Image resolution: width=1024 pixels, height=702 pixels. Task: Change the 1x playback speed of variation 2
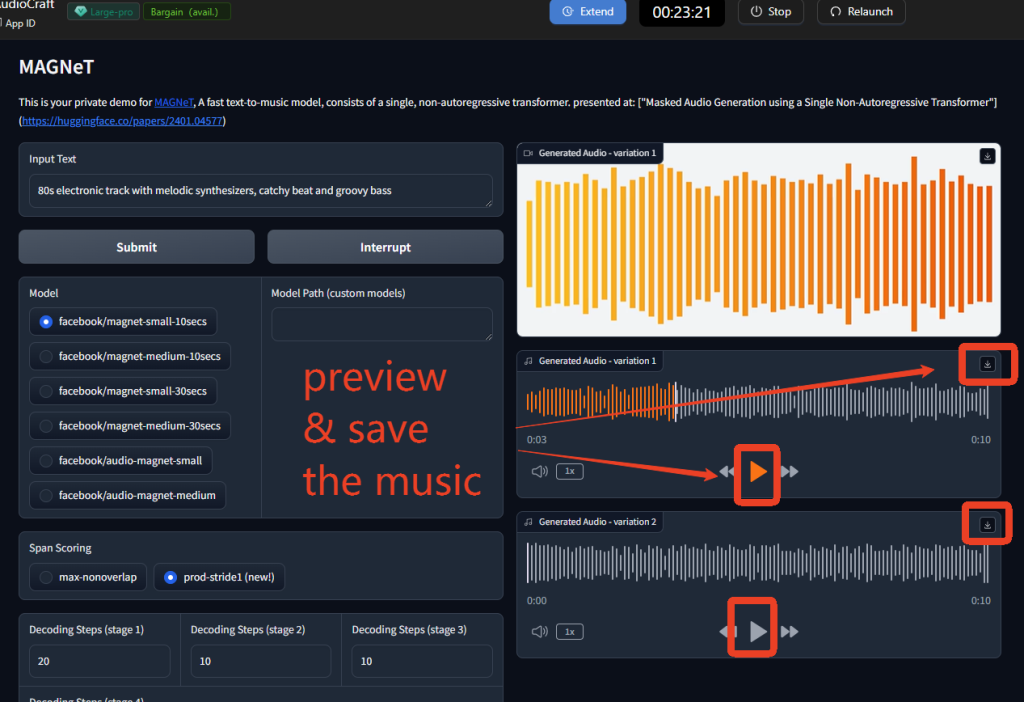(570, 631)
